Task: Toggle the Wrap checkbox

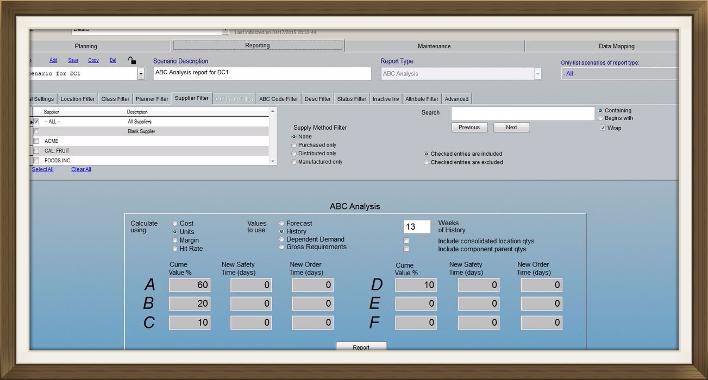Action: click(603, 128)
